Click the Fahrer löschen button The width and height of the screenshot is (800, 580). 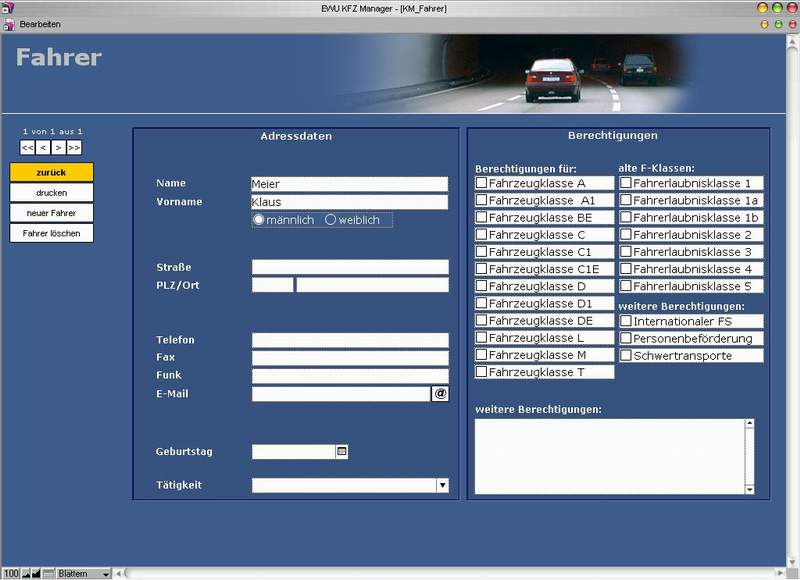pyautogui.click(x=52, y=233)
